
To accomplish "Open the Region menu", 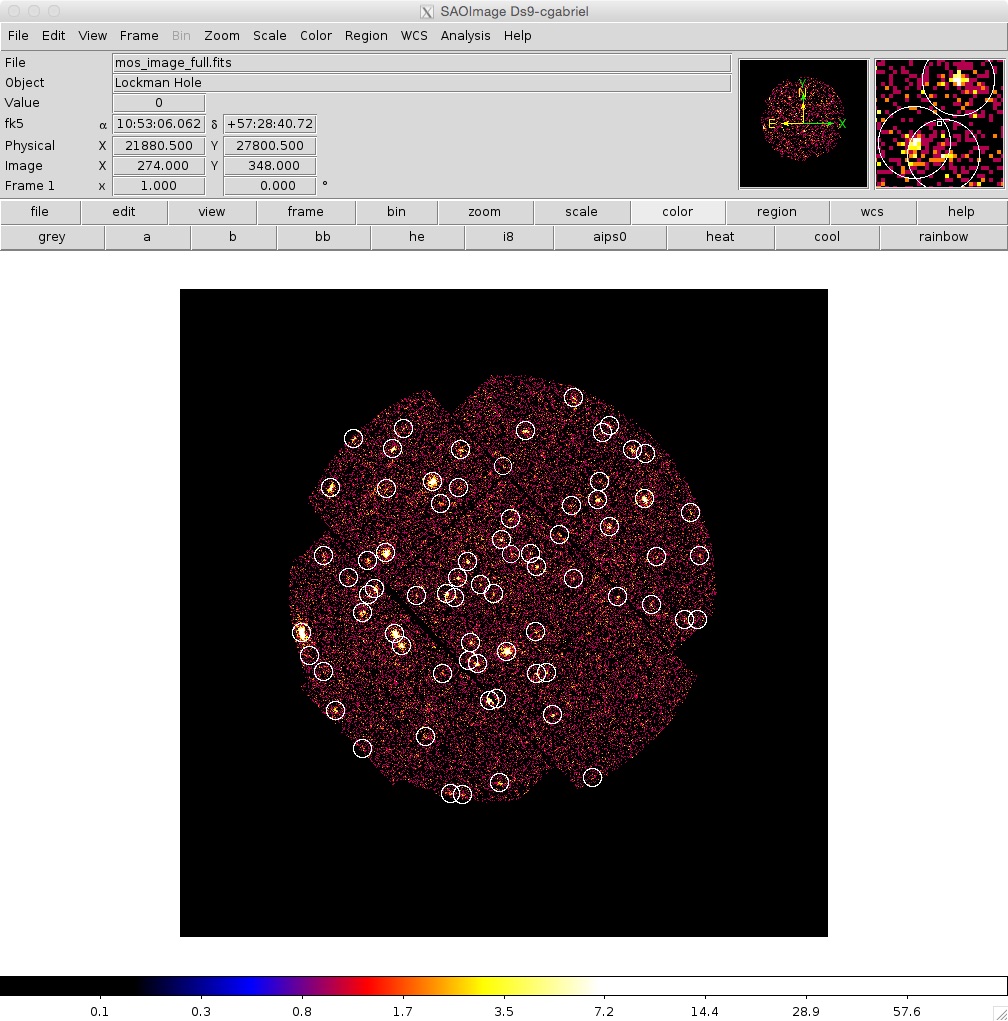I will pos(366,36).
